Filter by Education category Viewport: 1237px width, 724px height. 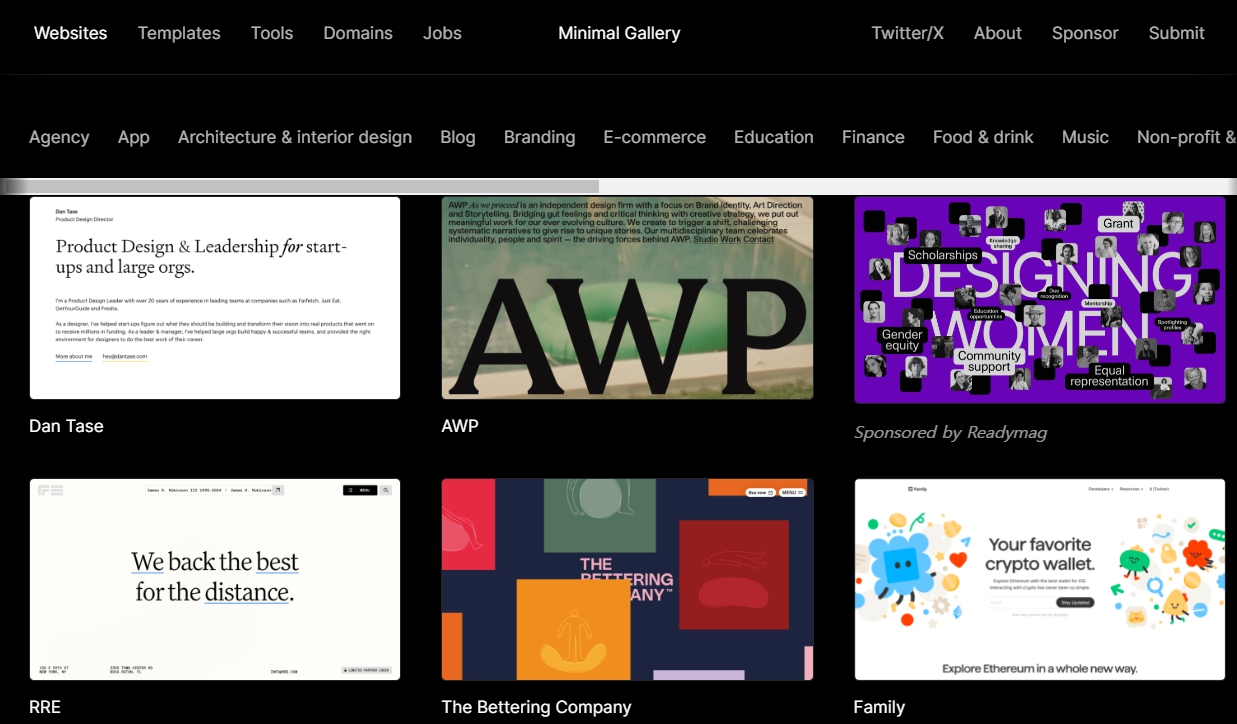(x=774, y=137)
